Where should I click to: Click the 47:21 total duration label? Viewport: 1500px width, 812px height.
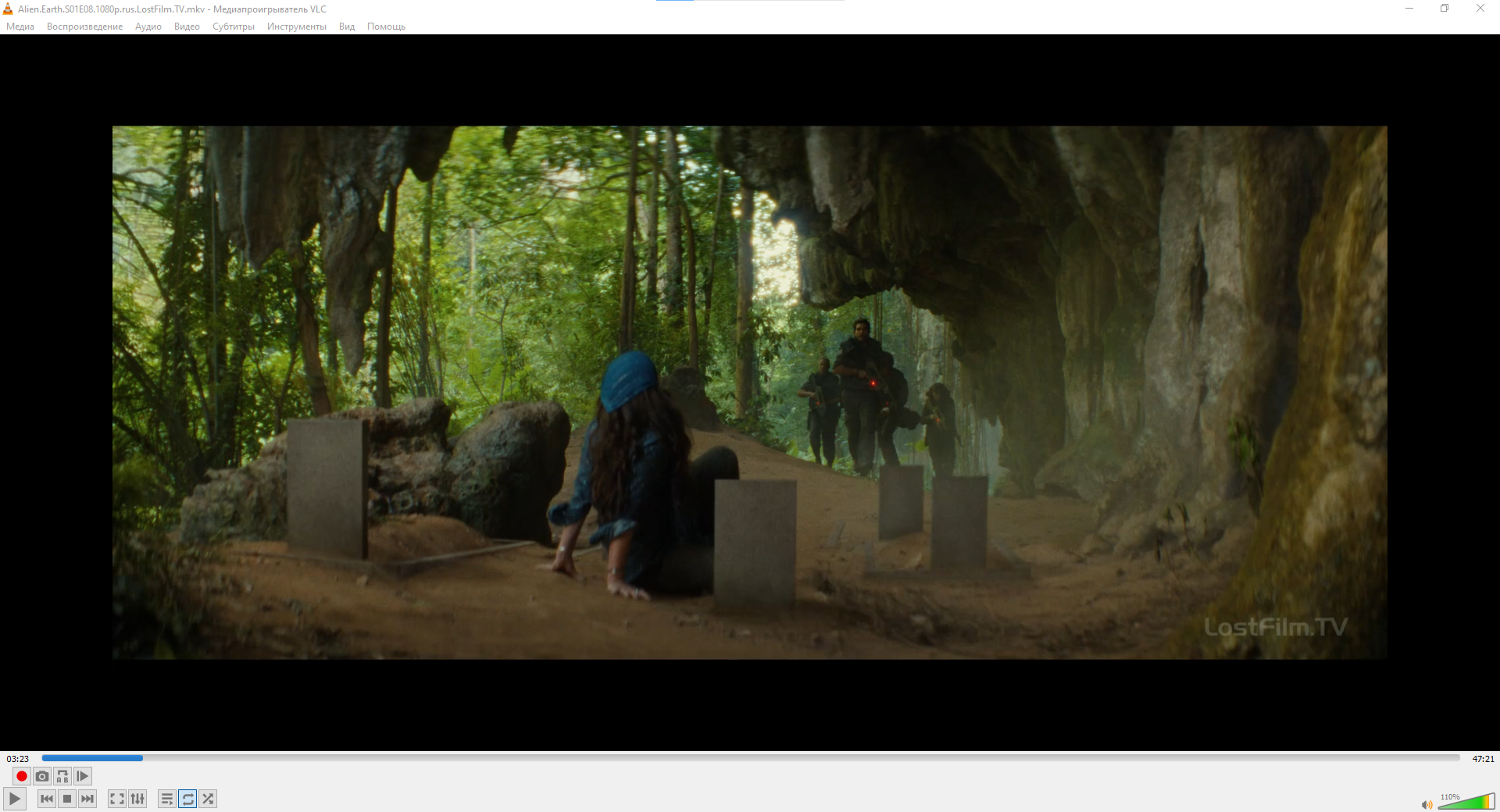pyautogui.click(x=1483, y=759)
